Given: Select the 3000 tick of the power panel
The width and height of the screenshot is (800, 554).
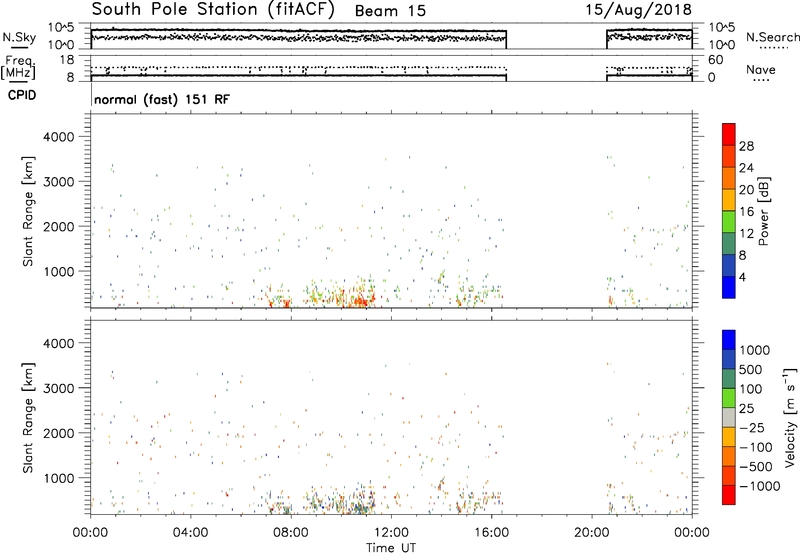Looking at the screenshot, I should click(x=58, y=182).
